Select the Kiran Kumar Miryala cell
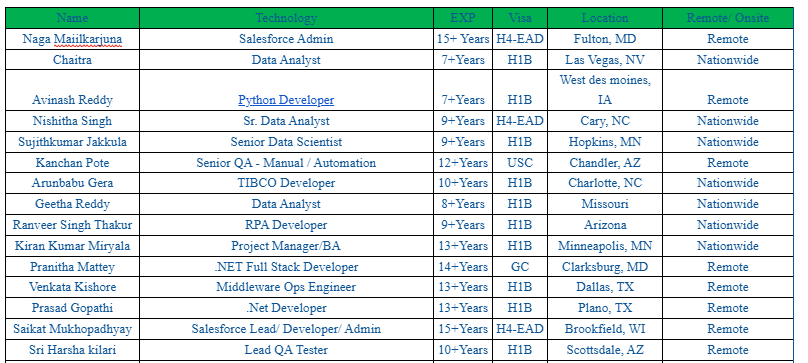Image resolution: width=808 pixels, height=363 pixels. [x=73, y=246]
